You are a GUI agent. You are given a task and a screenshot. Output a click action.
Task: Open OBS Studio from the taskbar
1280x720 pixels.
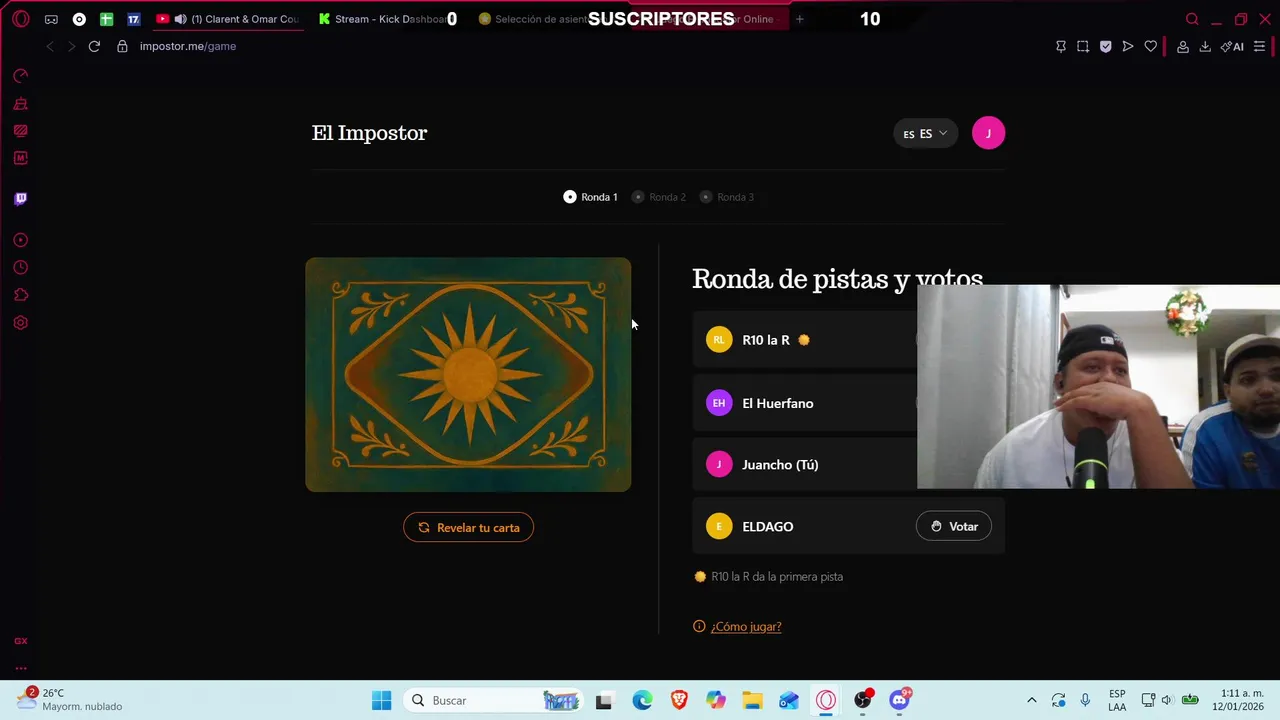click(x=862, y=700)
